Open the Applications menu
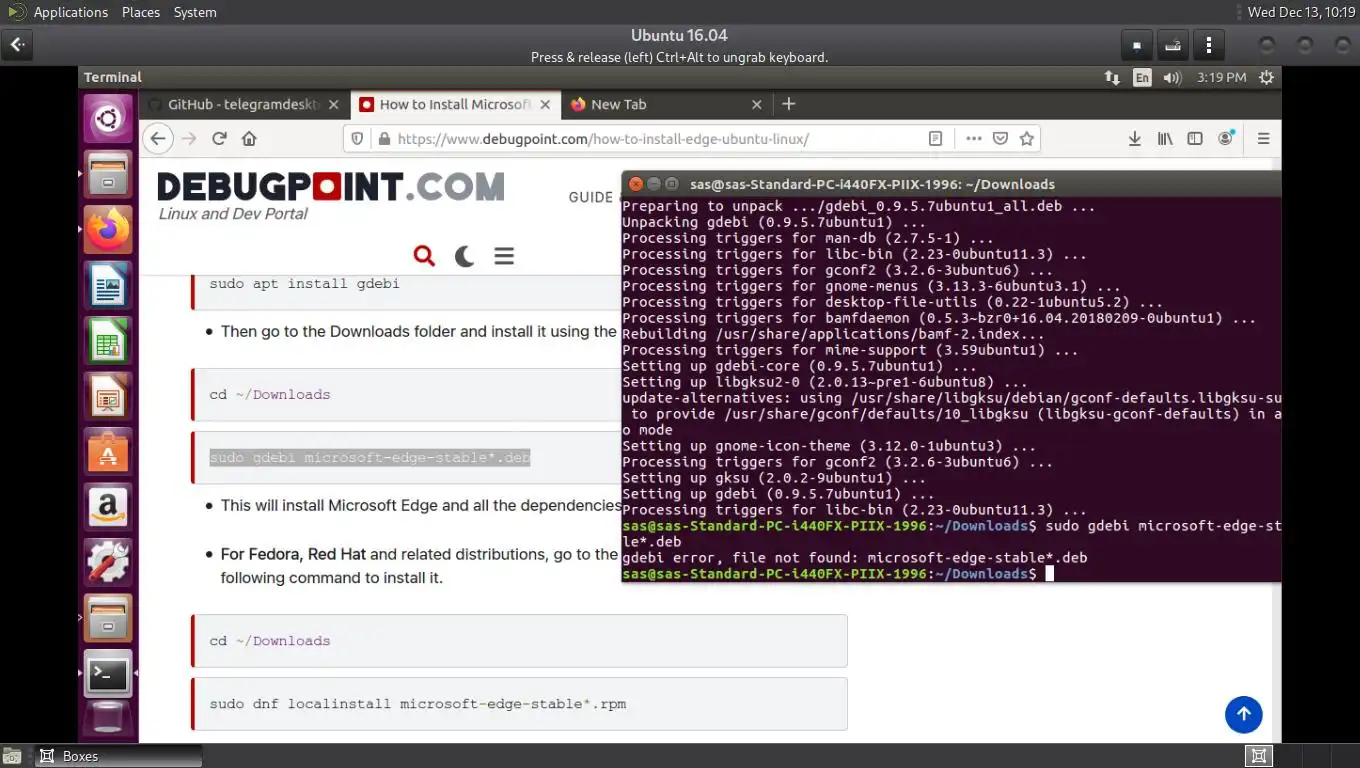This screenshot has height=768, width=1360. pyautogui.click(x=70, y=12)
